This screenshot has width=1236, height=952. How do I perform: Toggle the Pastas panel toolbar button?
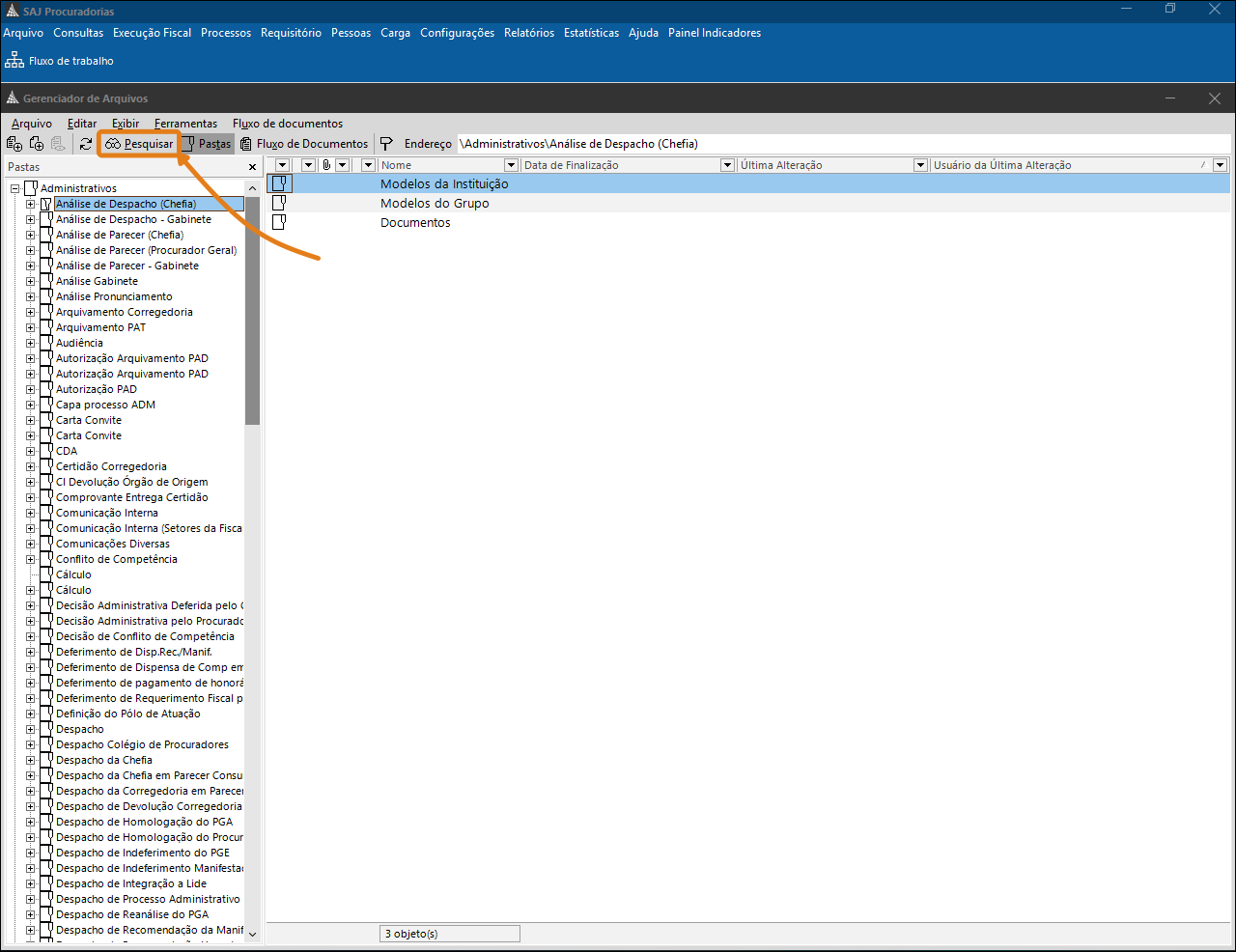[x=207, y=144]
